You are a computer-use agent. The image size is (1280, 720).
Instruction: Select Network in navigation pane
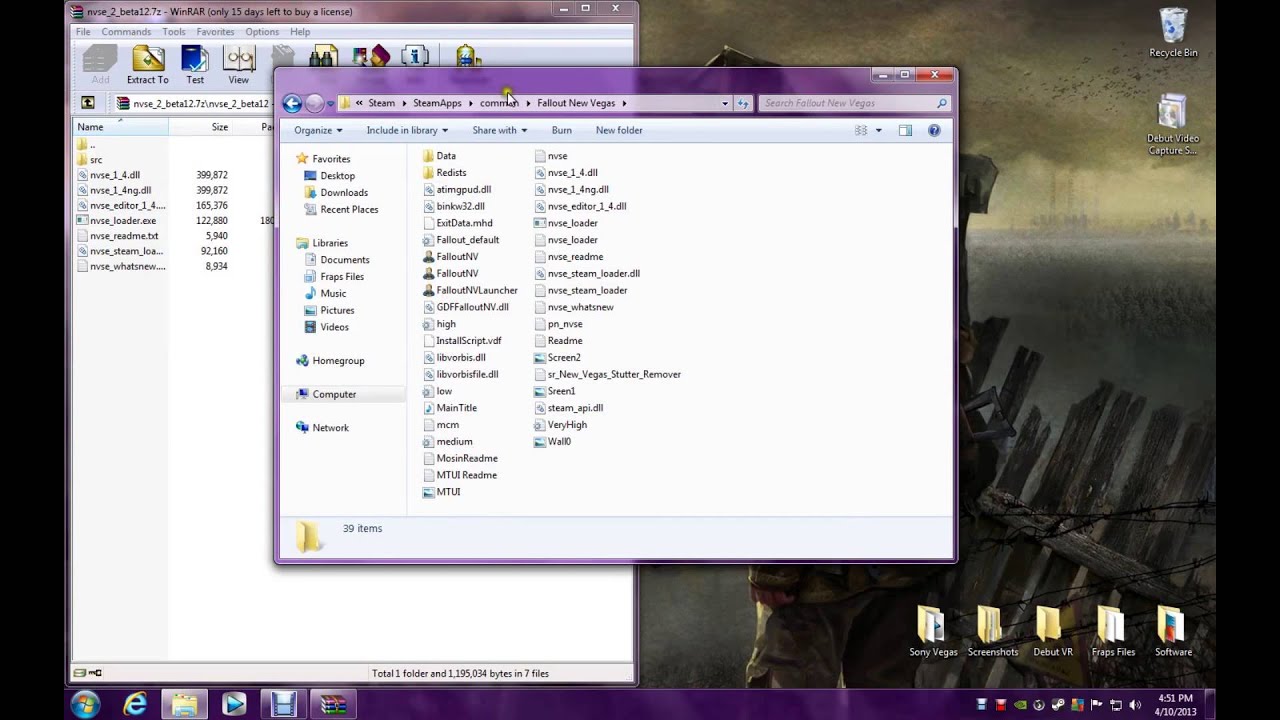pos(322,428)
